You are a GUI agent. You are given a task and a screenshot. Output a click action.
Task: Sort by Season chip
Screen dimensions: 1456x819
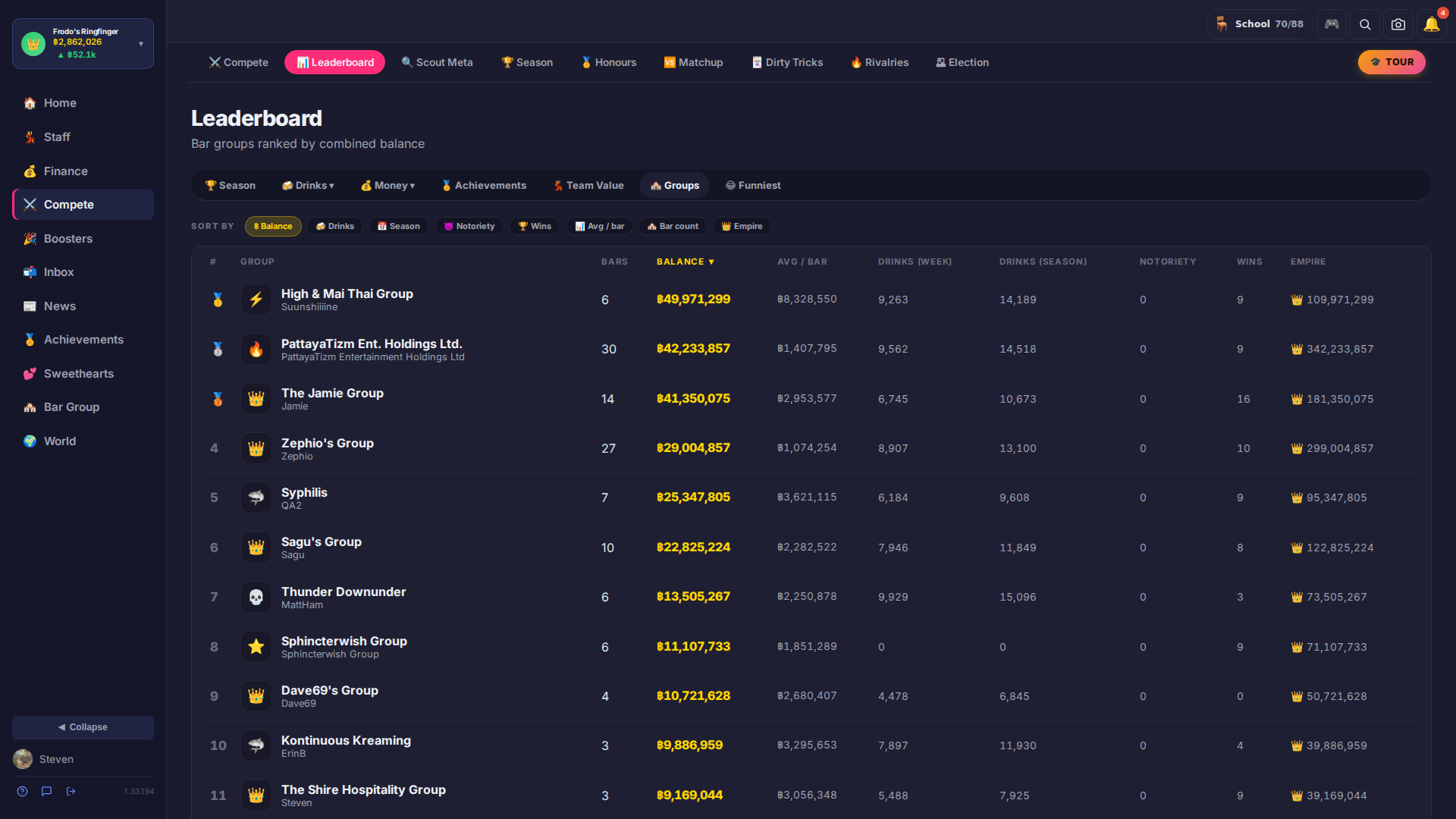point(399,226)
